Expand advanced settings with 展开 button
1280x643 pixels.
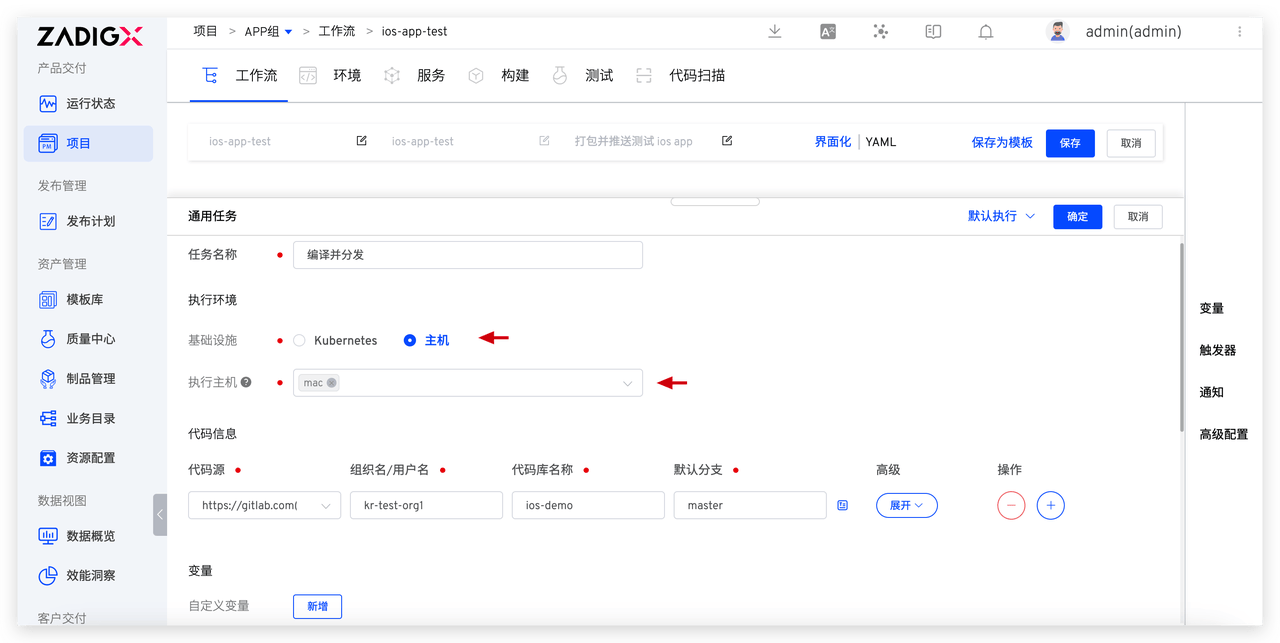point(906,506)
